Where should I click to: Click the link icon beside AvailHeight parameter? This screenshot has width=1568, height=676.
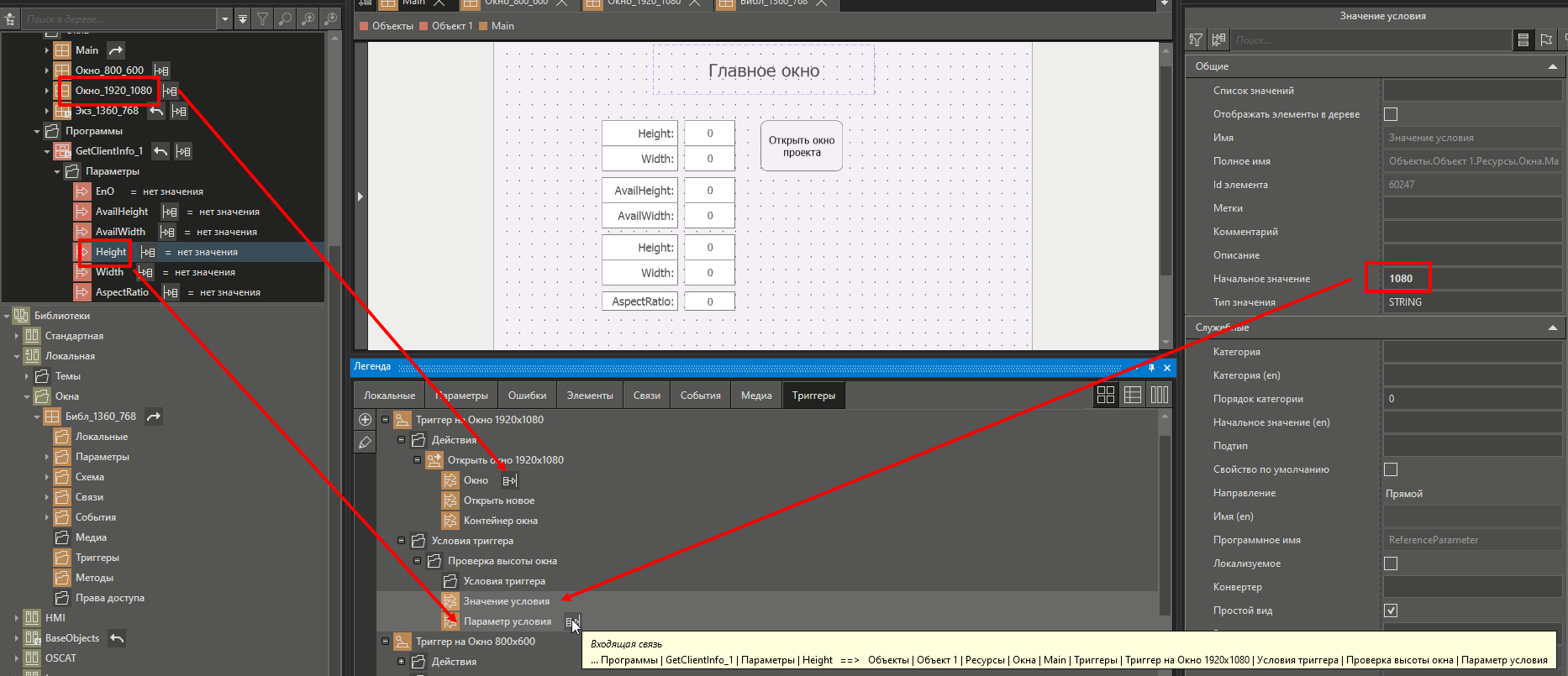point(170,212)
